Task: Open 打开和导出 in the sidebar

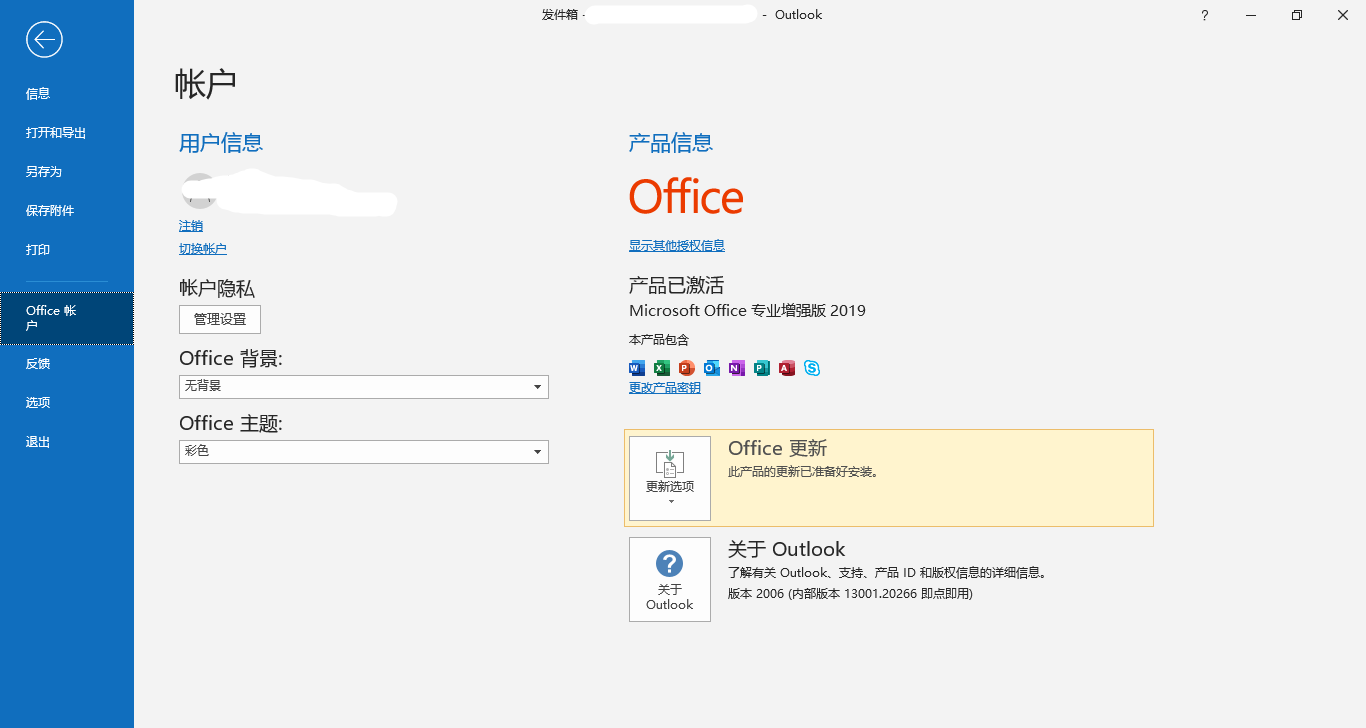Action: click(67, 133)
